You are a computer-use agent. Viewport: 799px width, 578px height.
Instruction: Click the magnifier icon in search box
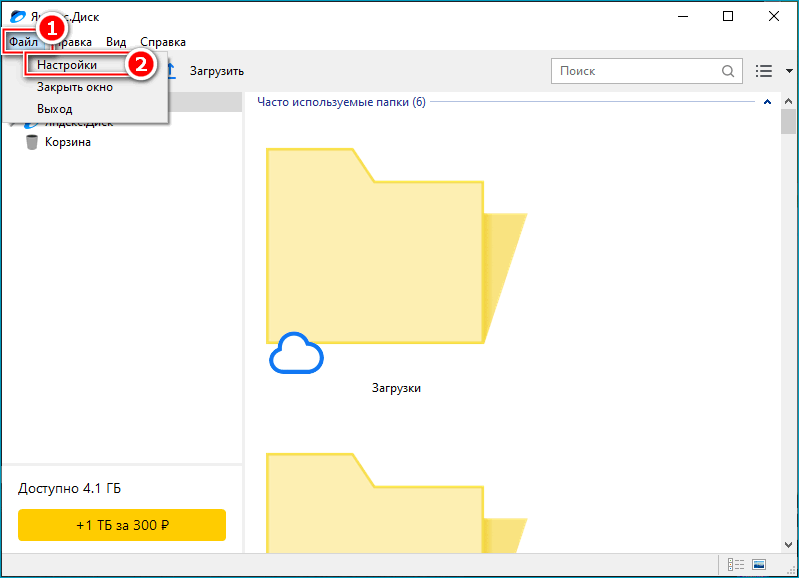(x=728, y=71)
